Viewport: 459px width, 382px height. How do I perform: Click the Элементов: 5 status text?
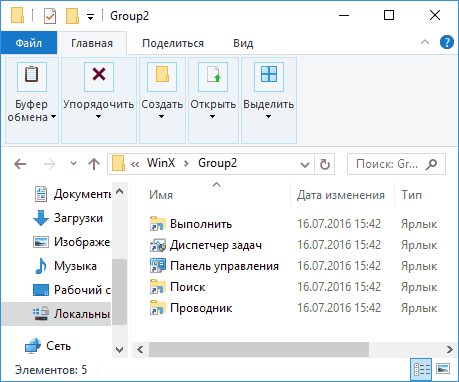pos(51,370)
